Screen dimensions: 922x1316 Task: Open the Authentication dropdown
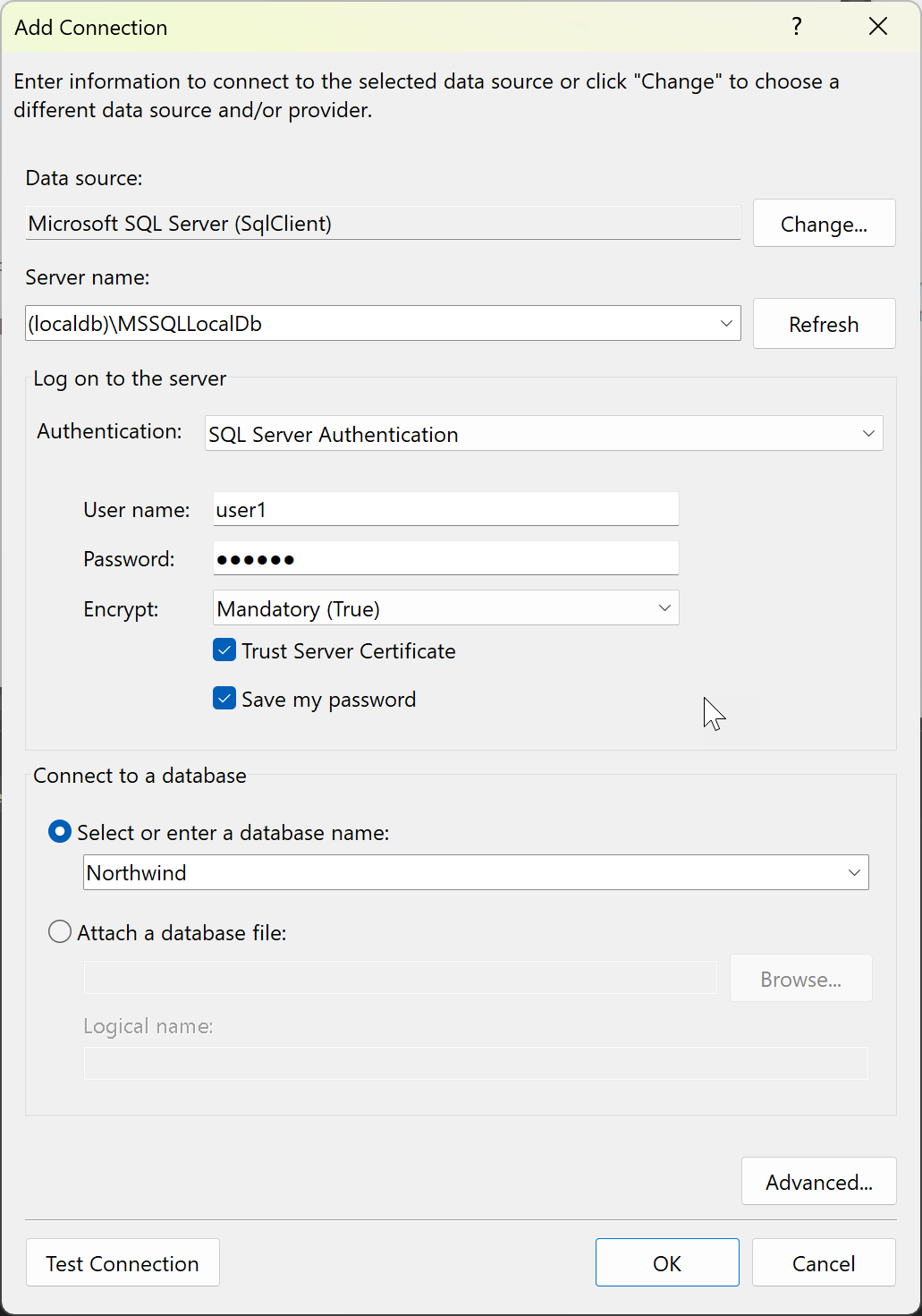(x=867, y=434)
